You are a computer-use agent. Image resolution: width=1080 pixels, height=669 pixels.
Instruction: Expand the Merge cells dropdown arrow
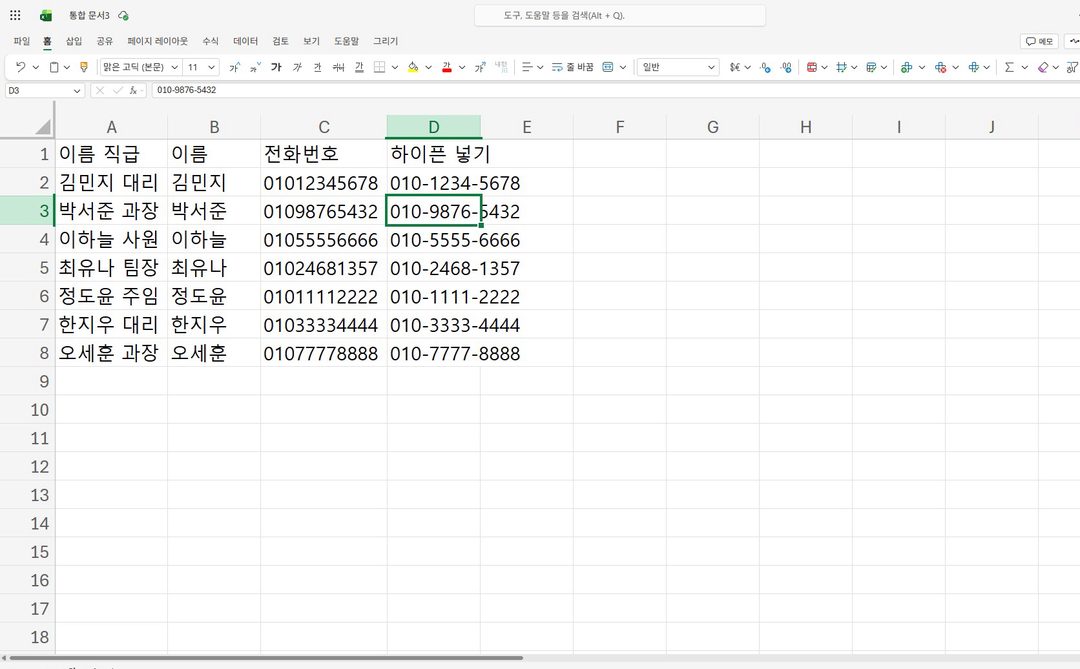pos(623,67)
